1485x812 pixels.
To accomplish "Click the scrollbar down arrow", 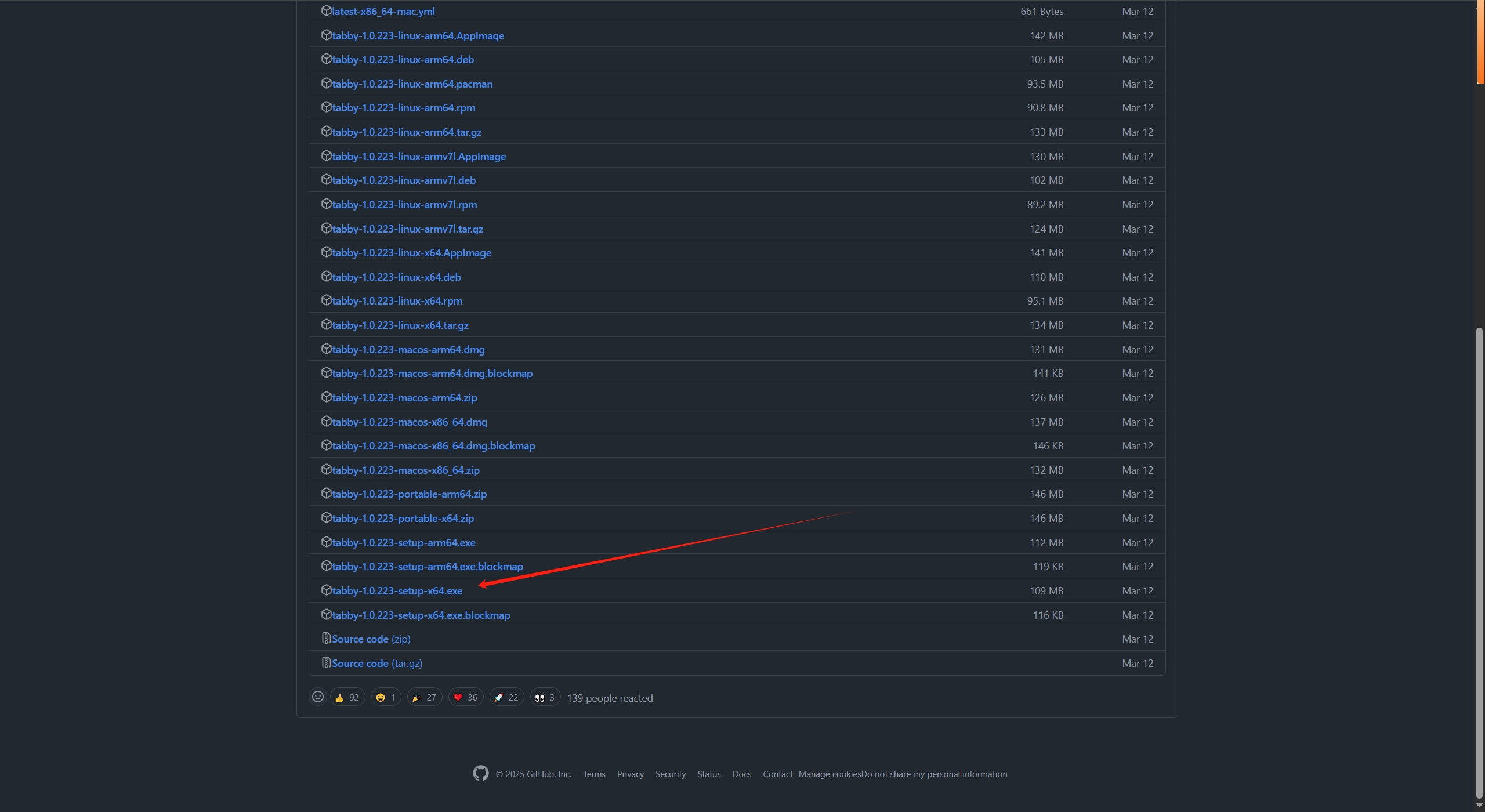I will click(x=1479, y=806).
